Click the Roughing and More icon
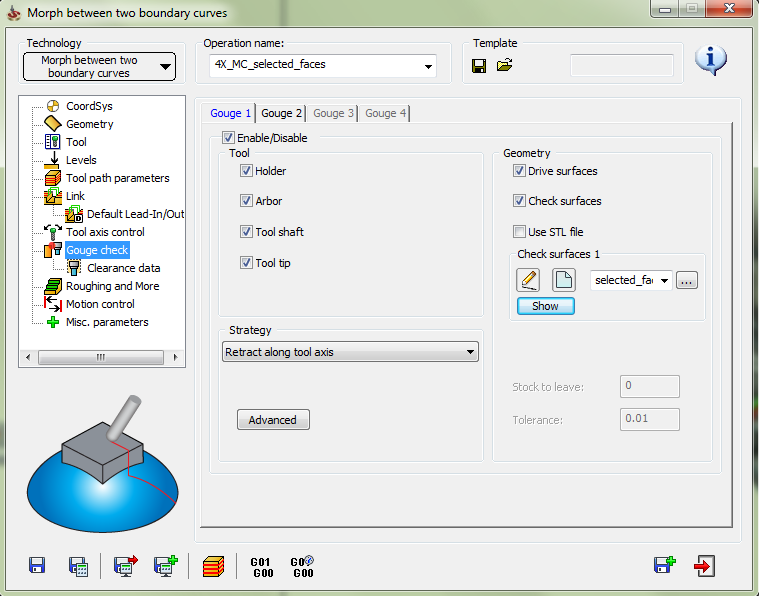759x596 pixels. point(53,286)
